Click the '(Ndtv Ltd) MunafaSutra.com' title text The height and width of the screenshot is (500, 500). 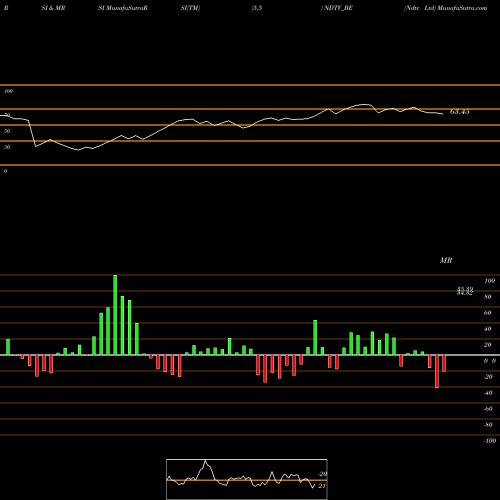tap(445, 8)
